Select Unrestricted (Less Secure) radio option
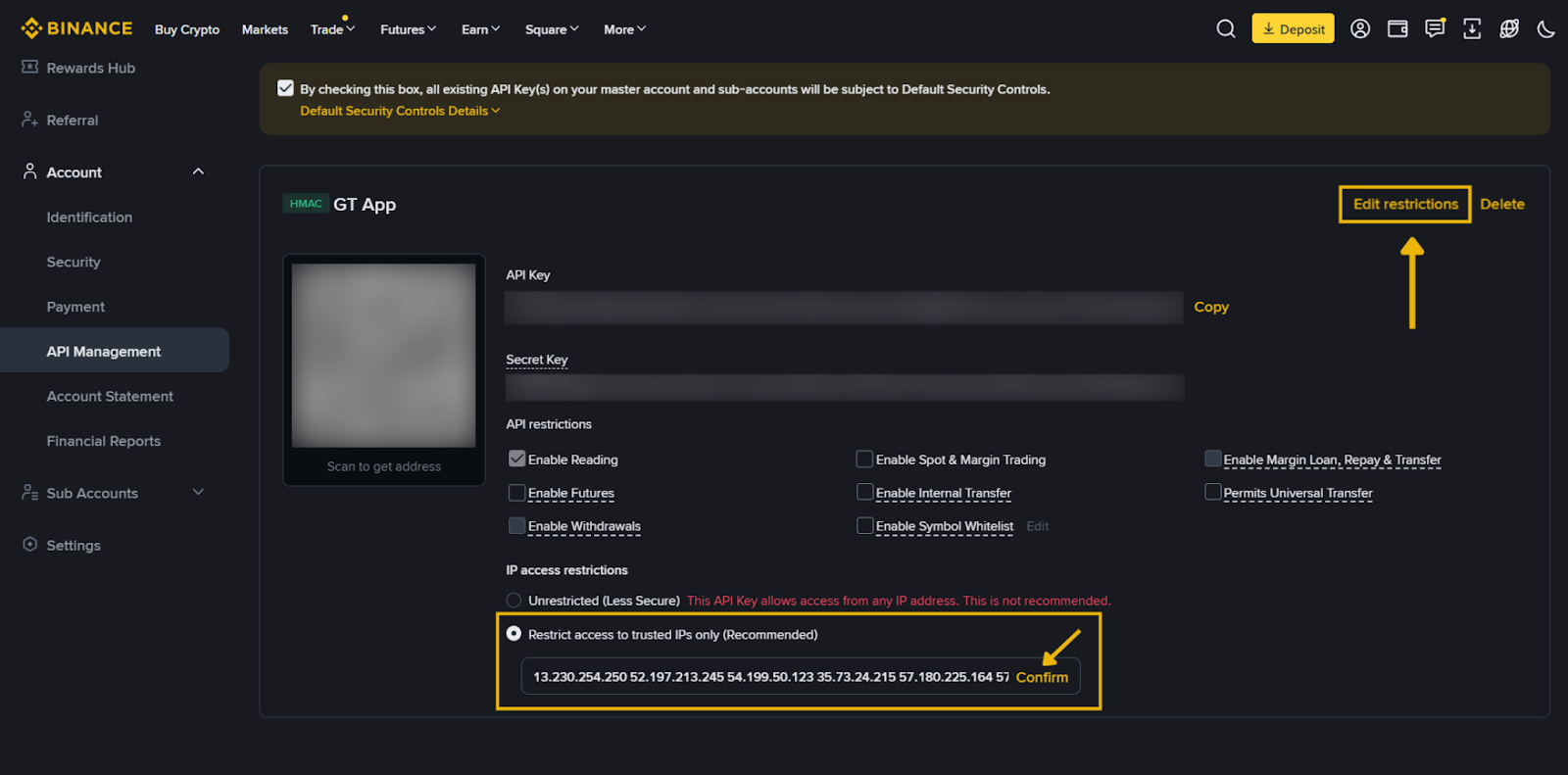The image size is (1568, 775). tap(514, 601)
